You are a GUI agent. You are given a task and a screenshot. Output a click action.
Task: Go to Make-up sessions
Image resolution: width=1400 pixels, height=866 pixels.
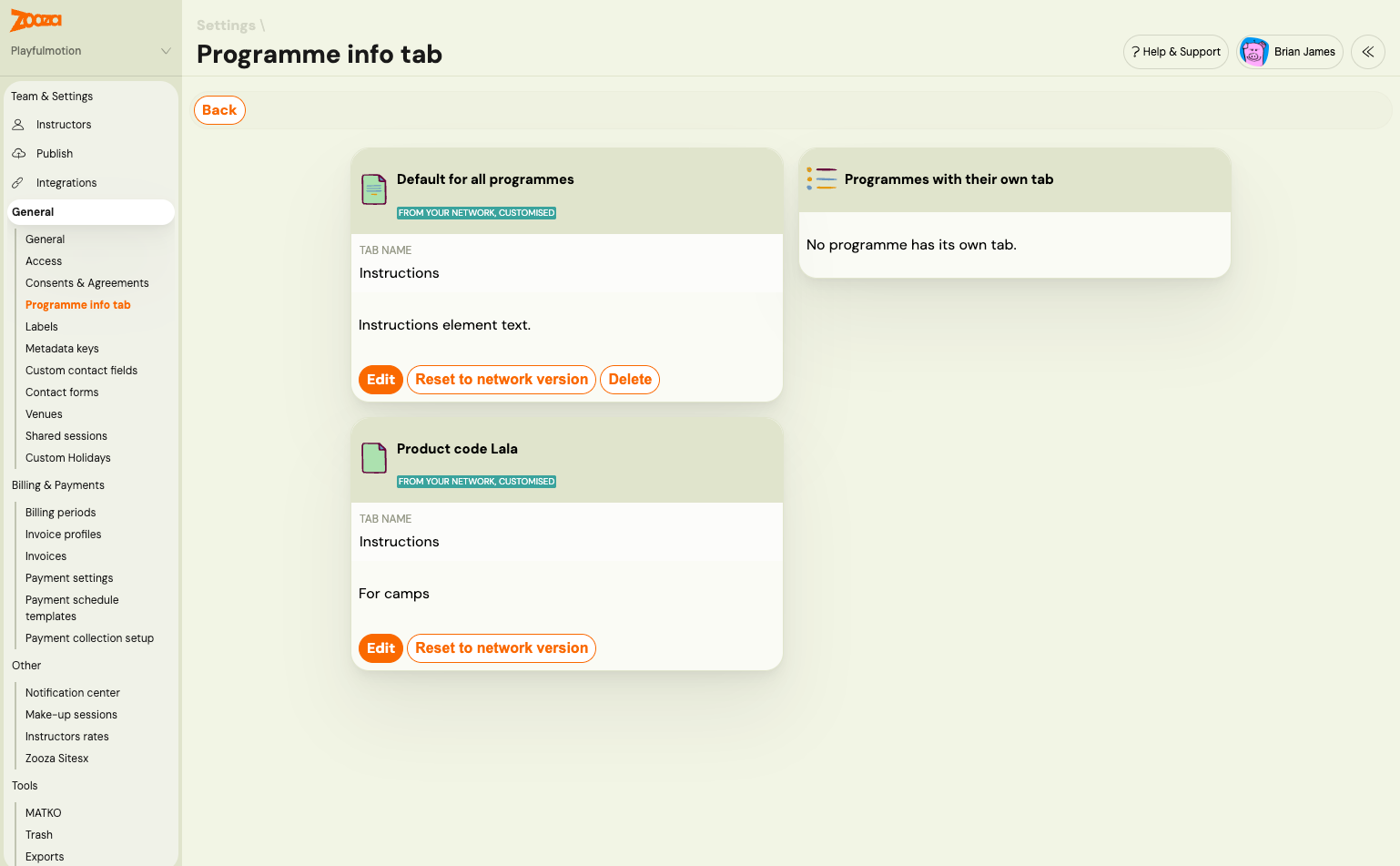pyautogui.click(x=71, y=715)
